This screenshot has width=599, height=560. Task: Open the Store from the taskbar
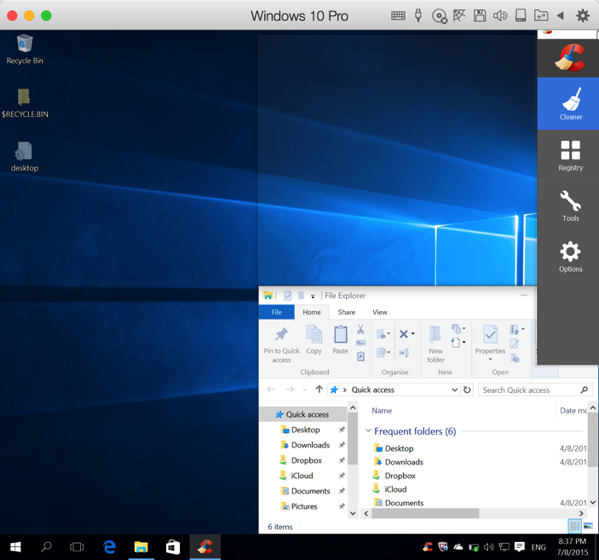pos(173,547)
